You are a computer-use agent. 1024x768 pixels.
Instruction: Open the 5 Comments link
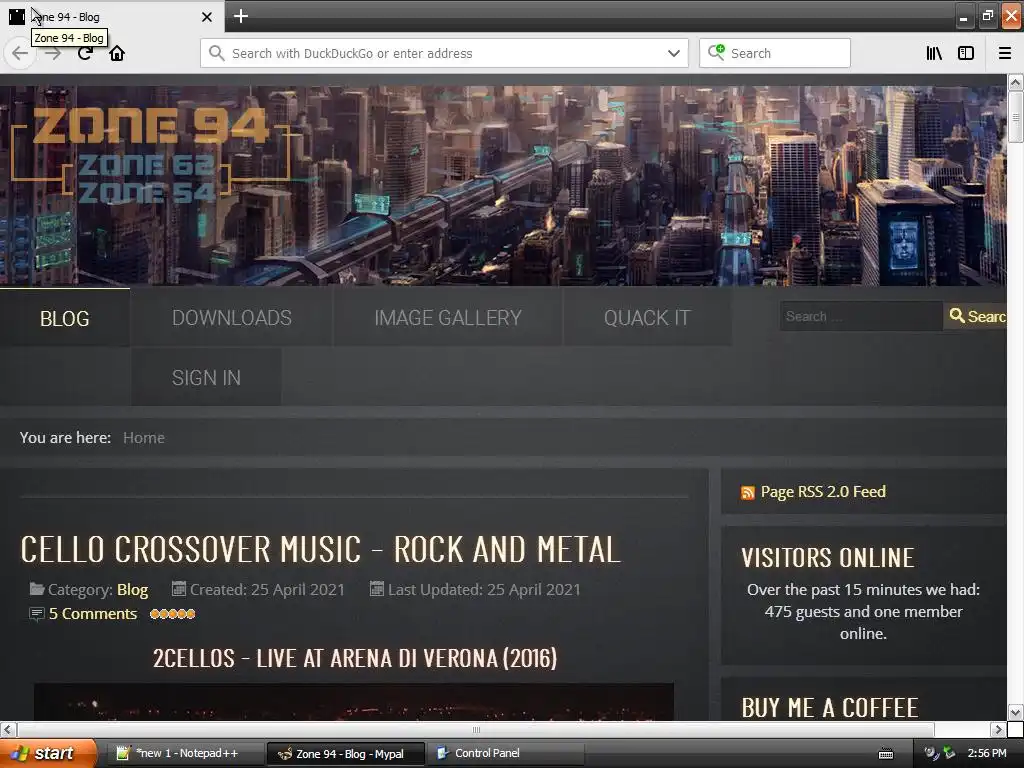click(93, 614)
